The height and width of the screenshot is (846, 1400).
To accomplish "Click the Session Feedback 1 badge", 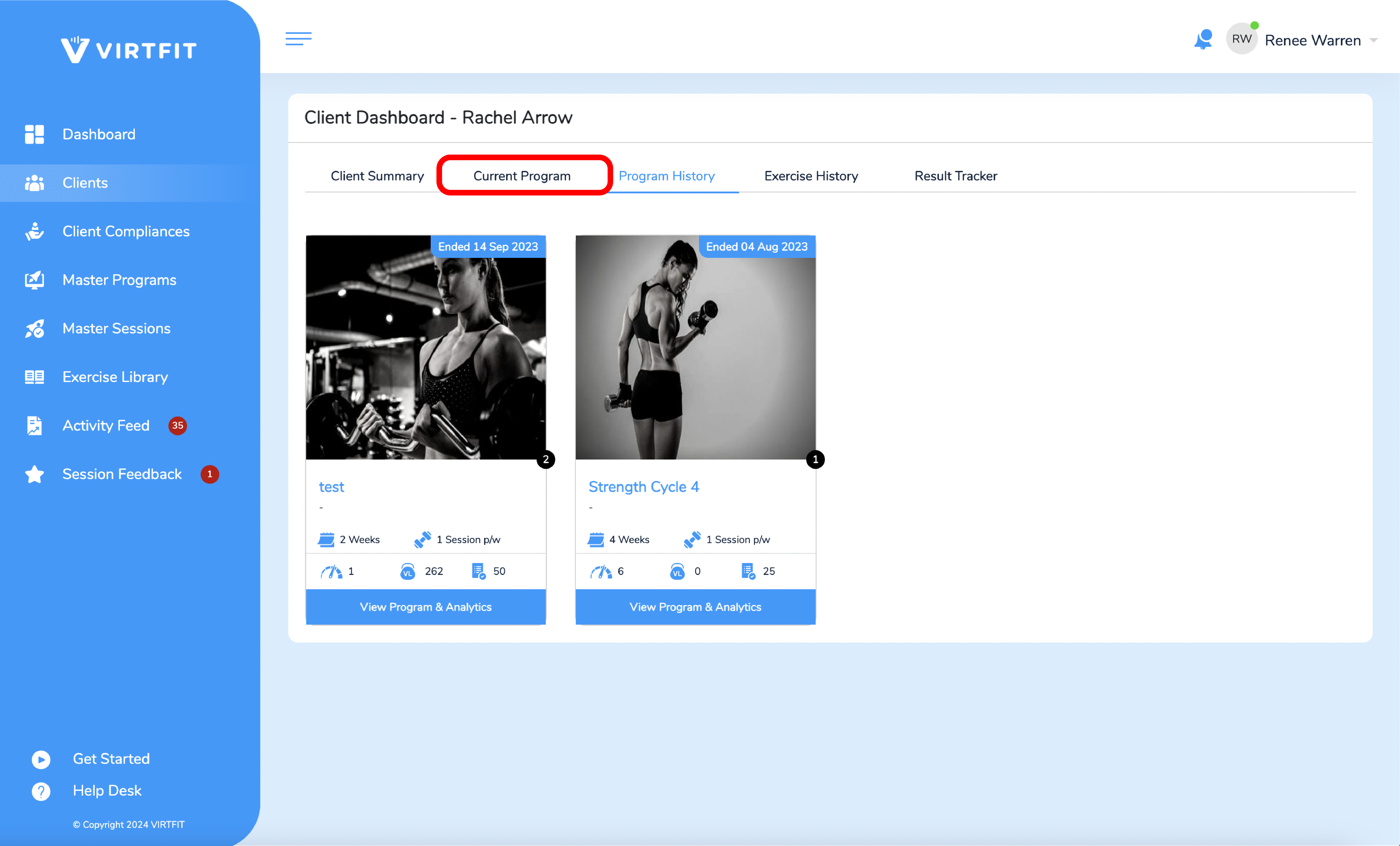I will click(x=210, y=474).
